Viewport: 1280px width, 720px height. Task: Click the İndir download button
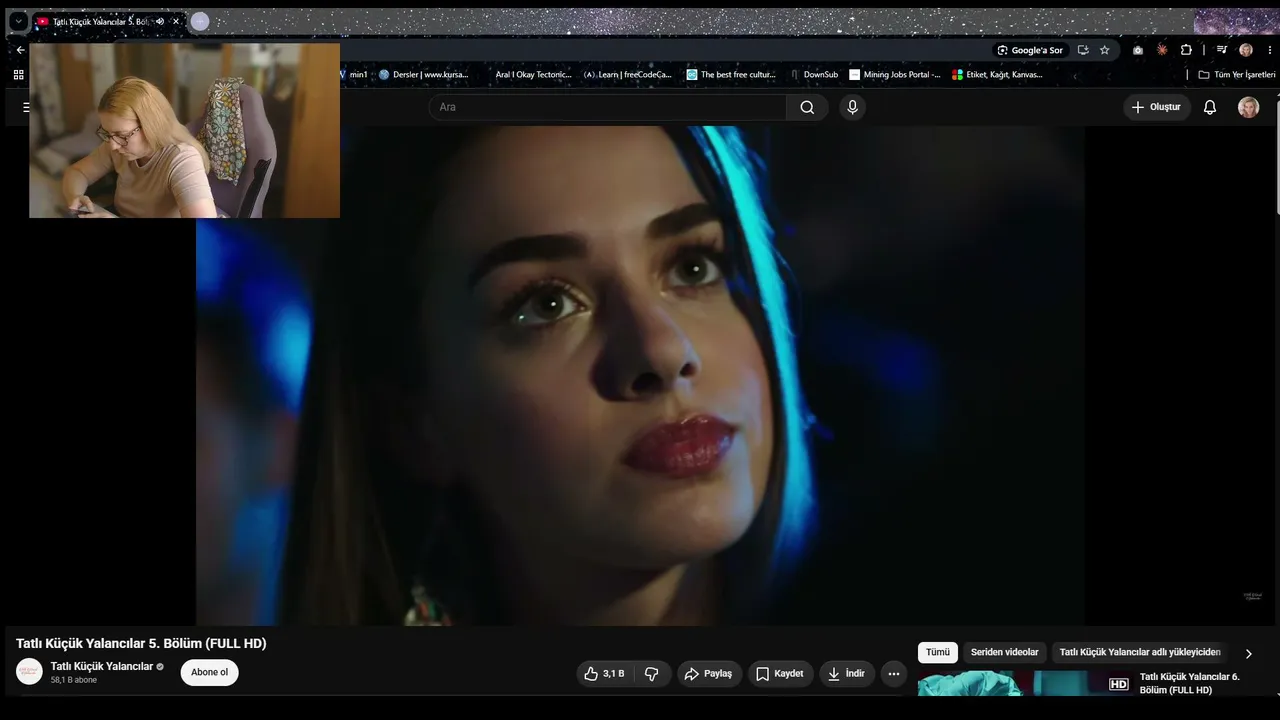click(847, 674)
